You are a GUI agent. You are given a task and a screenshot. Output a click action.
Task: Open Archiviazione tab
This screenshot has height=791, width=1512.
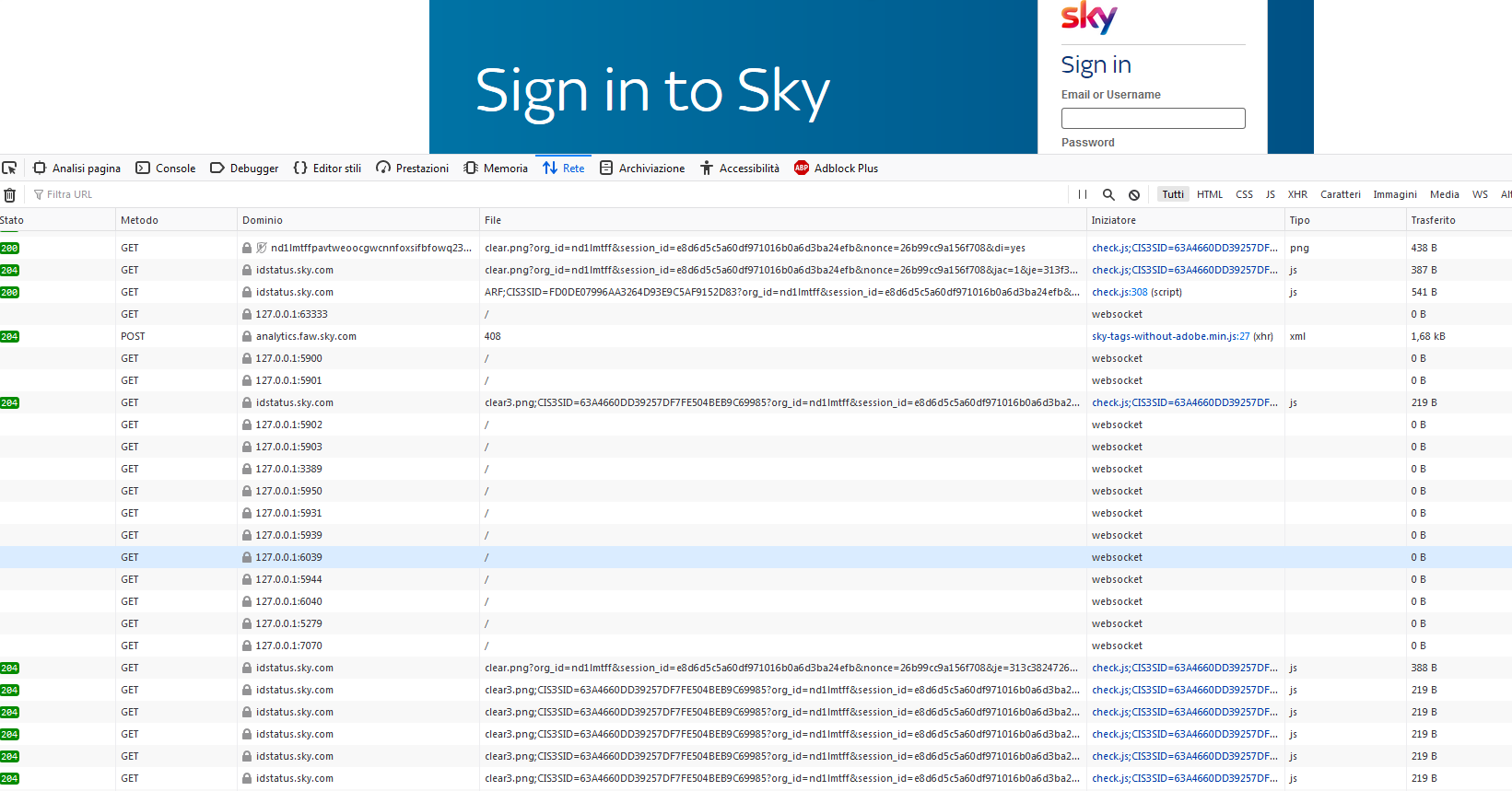(642, 169)
